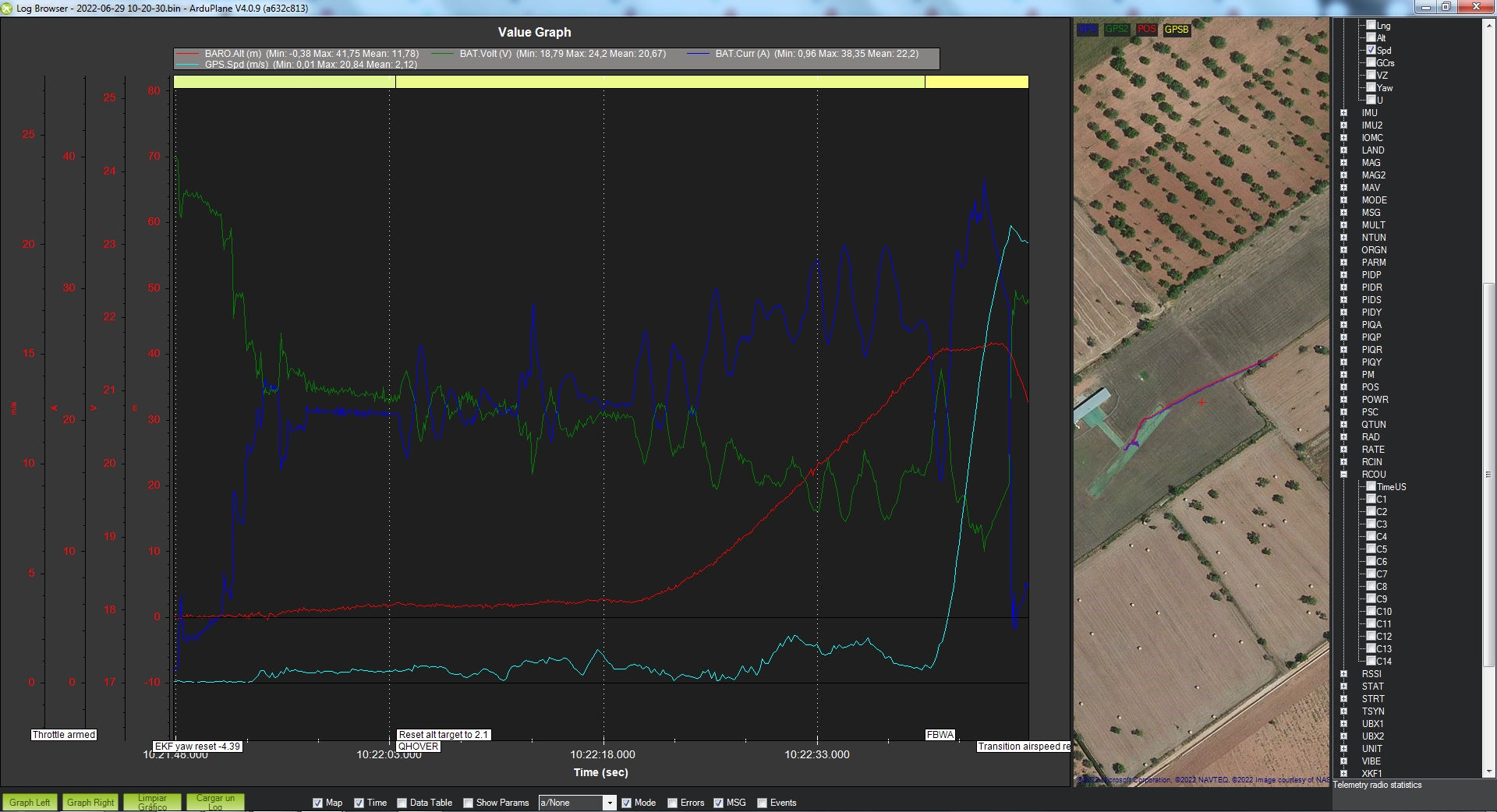This screenshot has width=1497, height=812.
Task: Disable the Map checkbox
Action: [x=317, y=803]
